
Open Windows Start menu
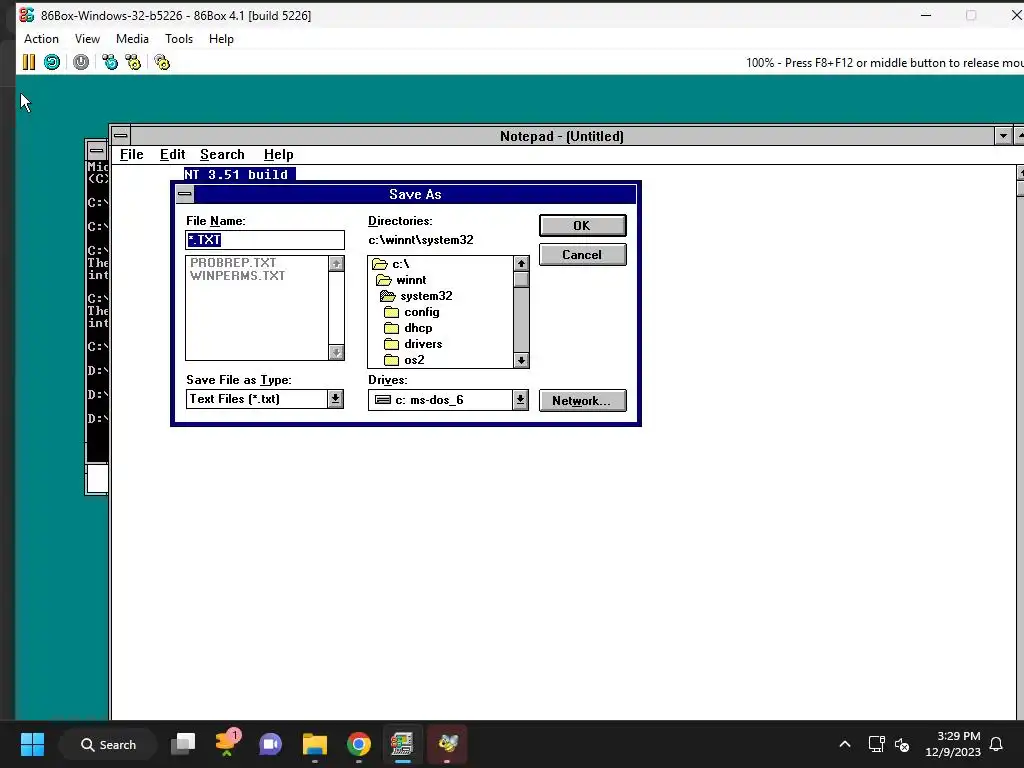(x=32, y=744)
